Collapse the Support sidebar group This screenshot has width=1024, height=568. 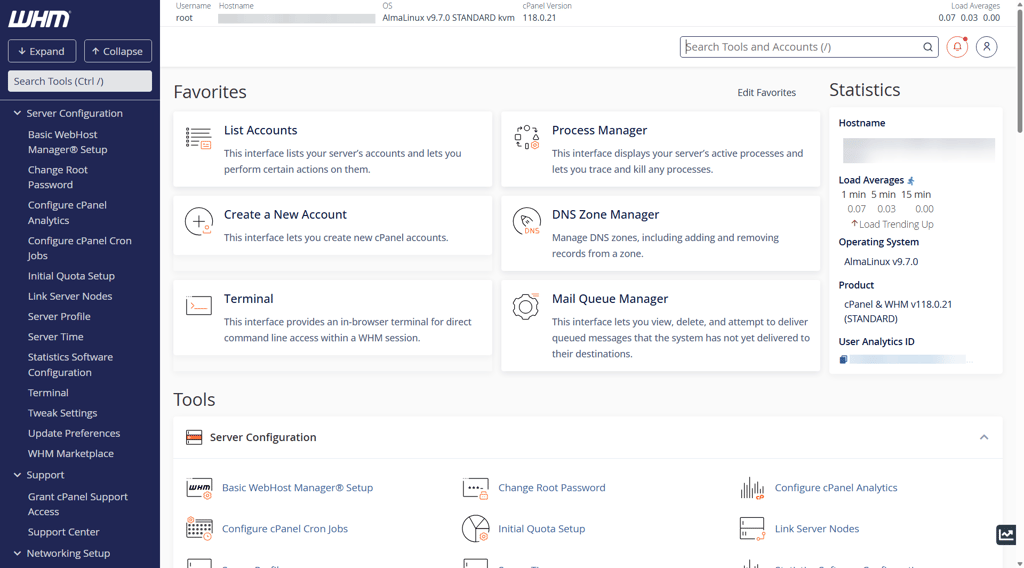(18, 475)
